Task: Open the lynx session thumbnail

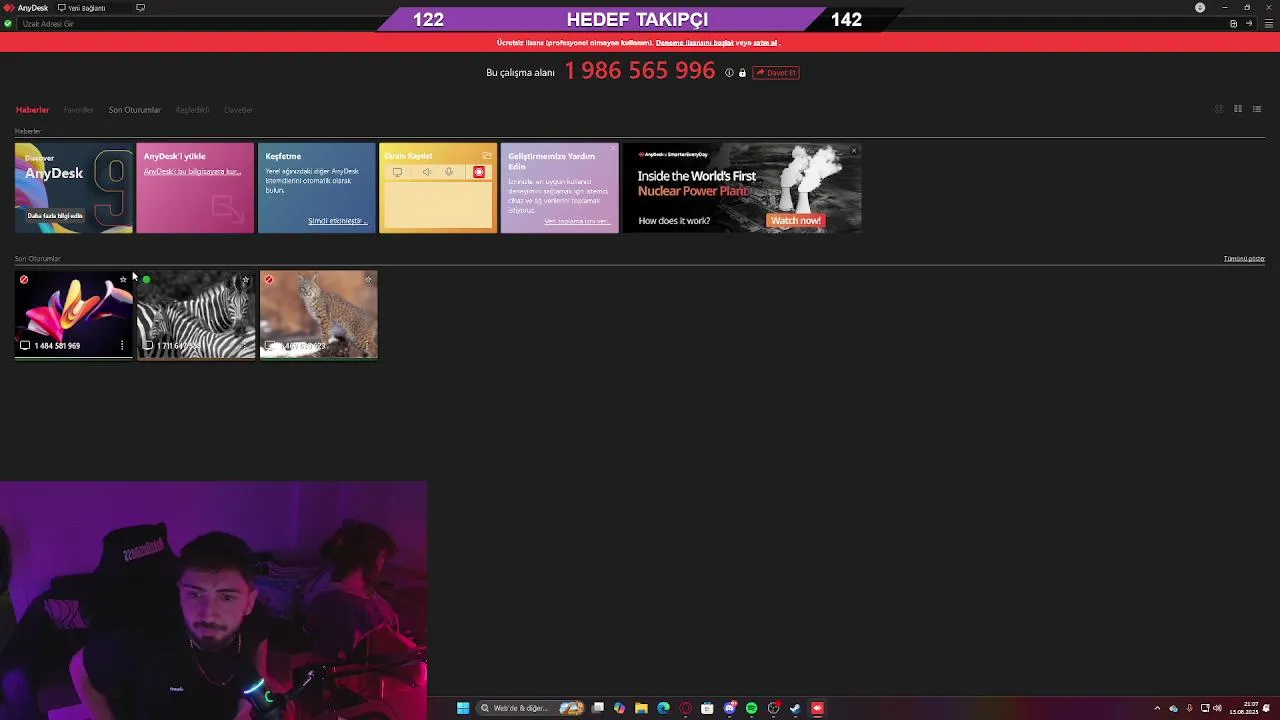Action: [319, 315]
